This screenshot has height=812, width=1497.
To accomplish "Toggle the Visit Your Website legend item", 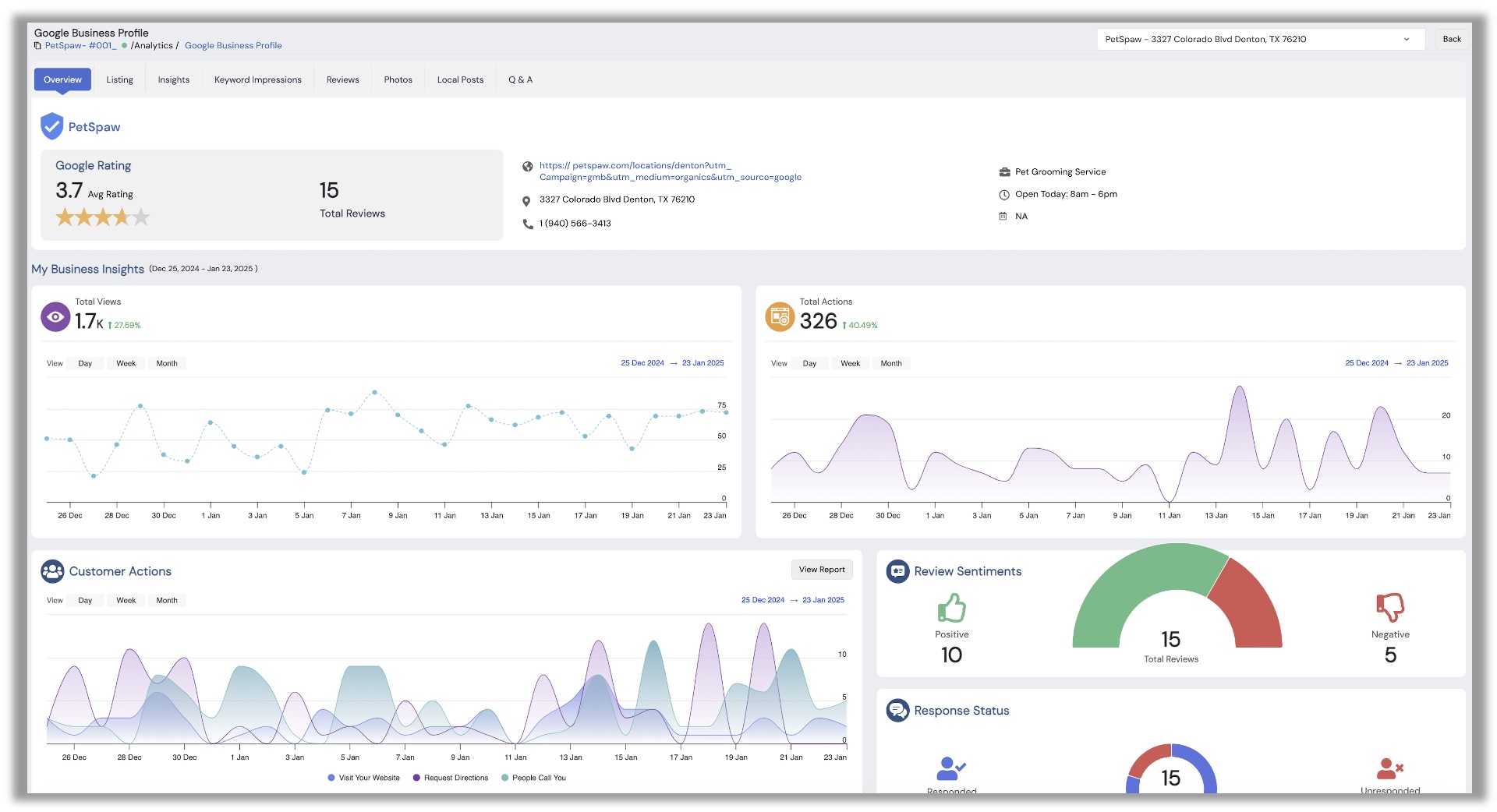I will pyautogui.click(x=364, y=778).
